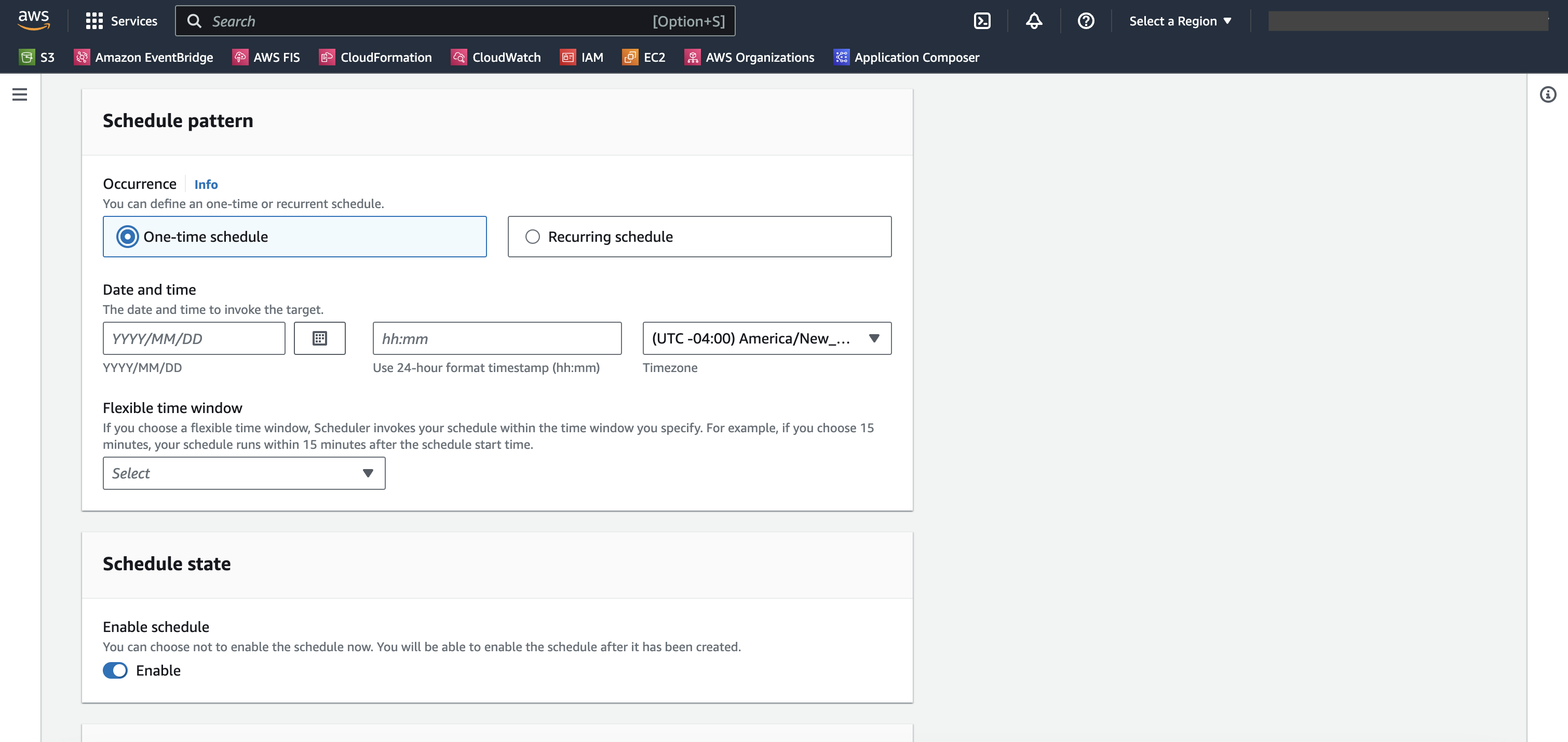Screen dimensions: 1568x742
Task: Open the date picker calendar icon
Action: click(319, 338)
